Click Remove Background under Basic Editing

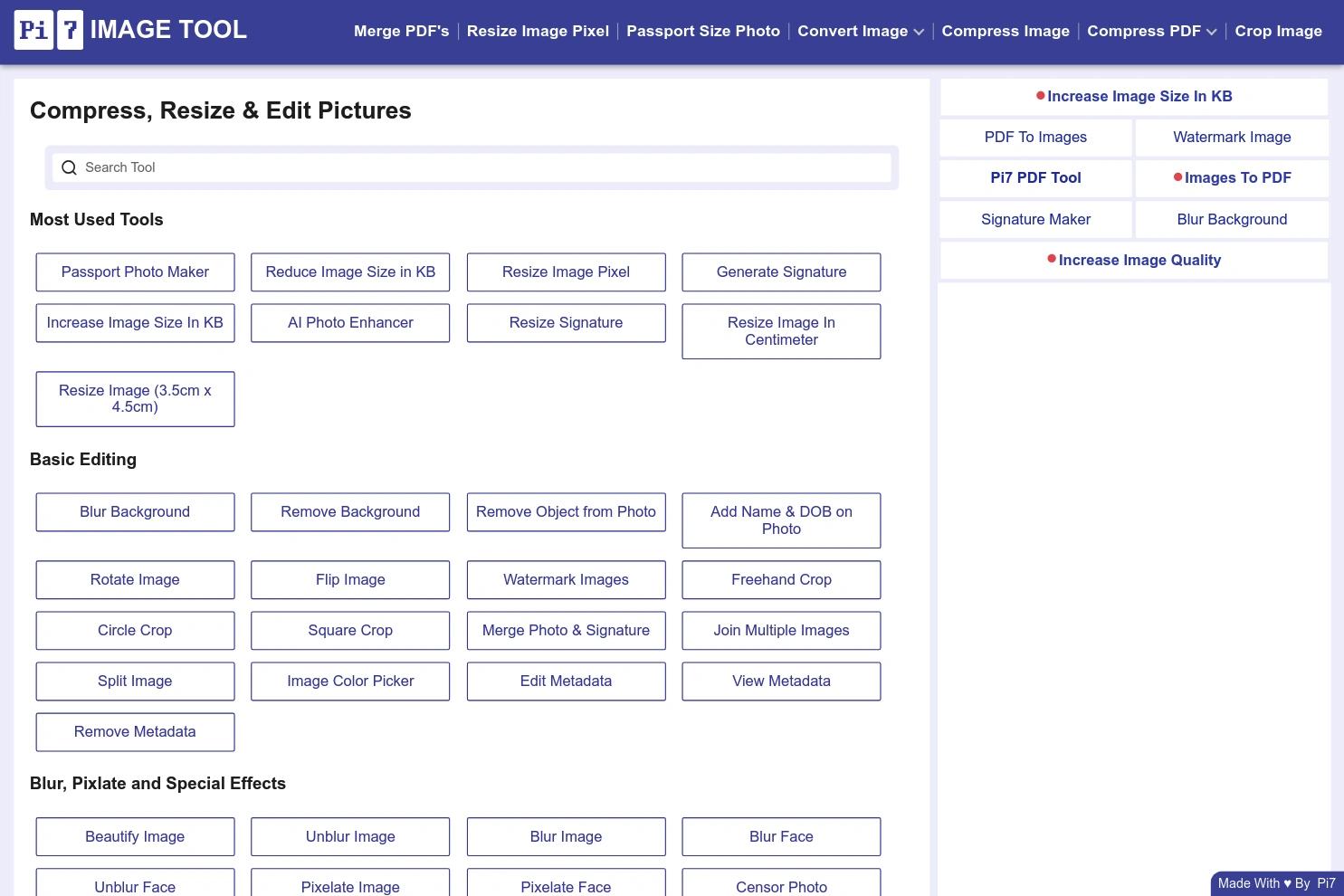(x=350, y=511)
